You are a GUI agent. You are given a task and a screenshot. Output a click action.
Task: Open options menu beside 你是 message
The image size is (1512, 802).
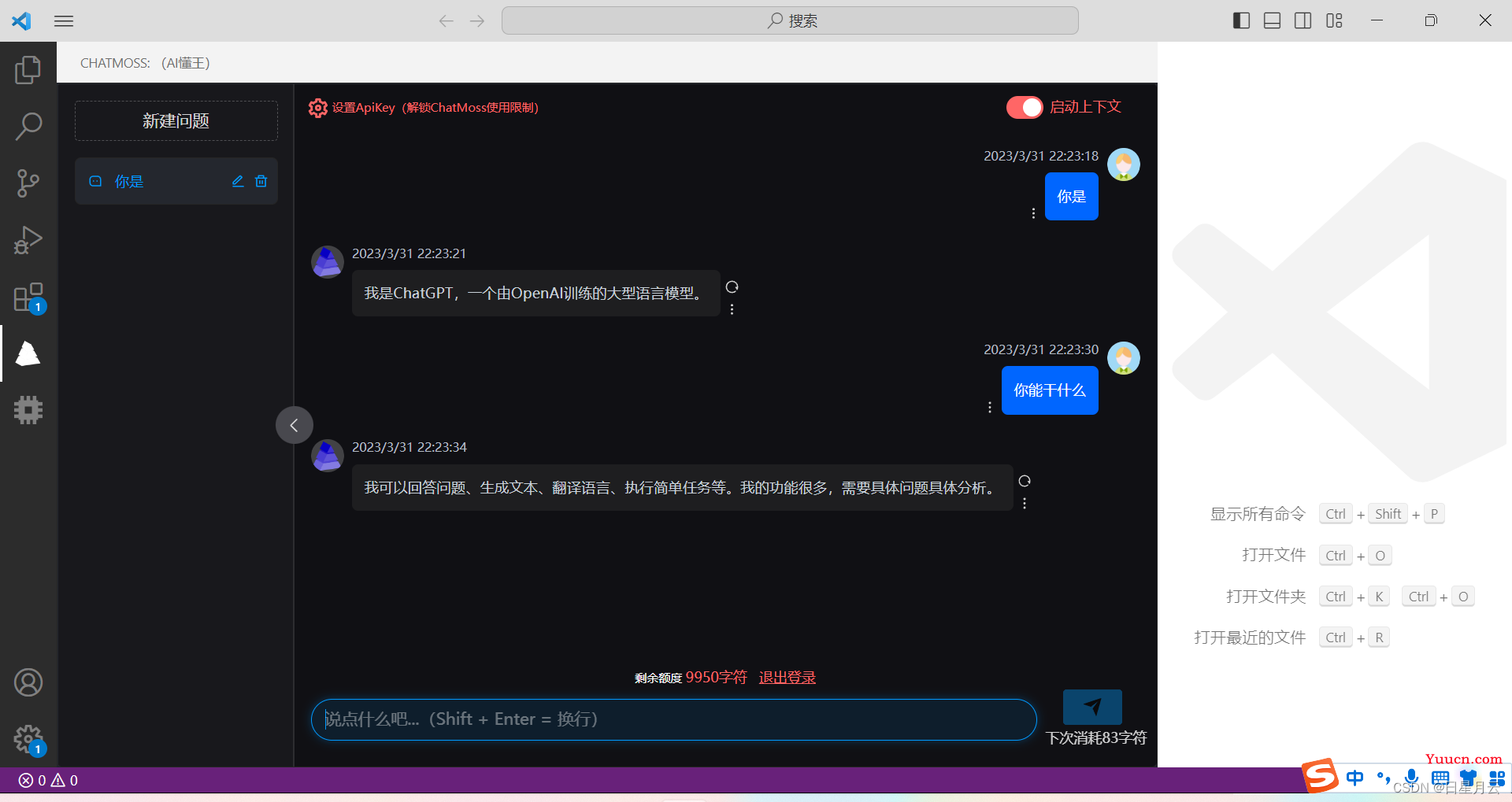(1033, 213)
